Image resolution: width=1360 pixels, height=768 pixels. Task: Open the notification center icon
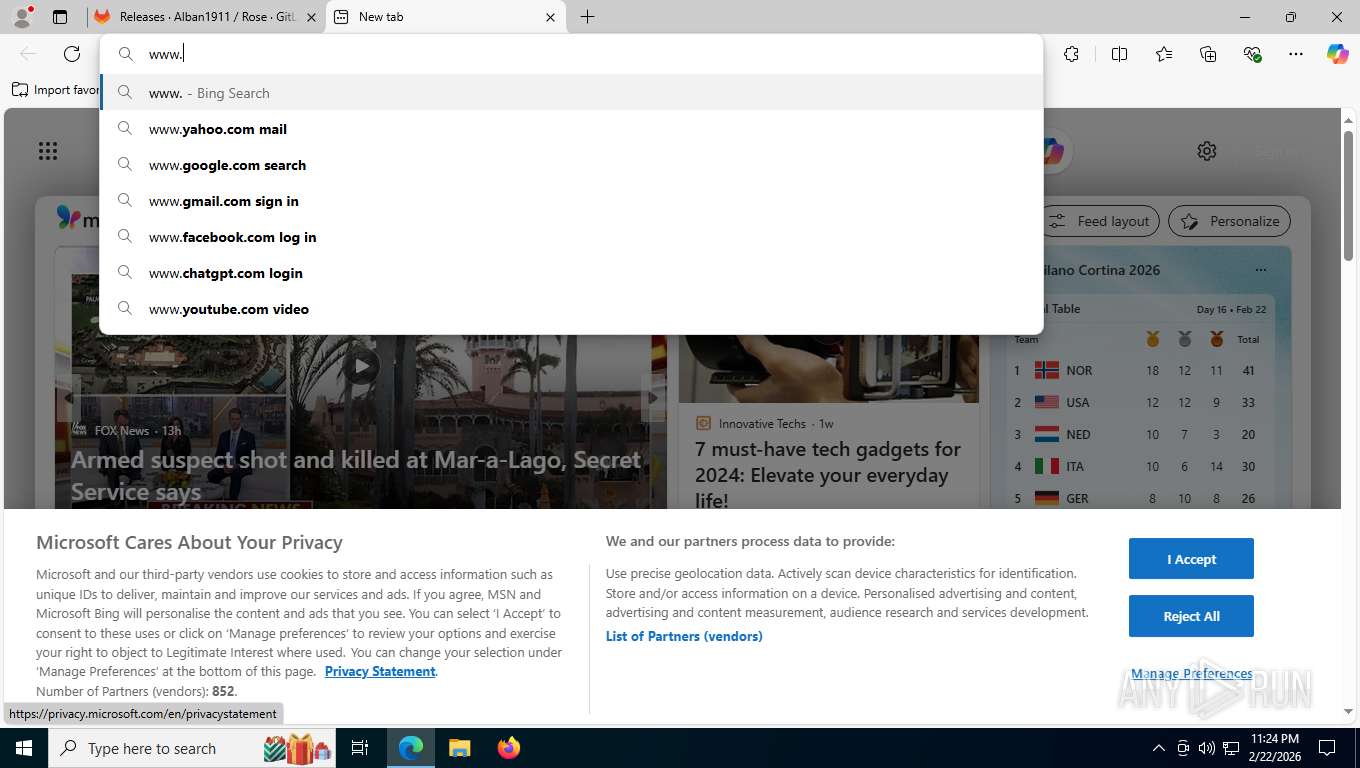coord(1327,748)
